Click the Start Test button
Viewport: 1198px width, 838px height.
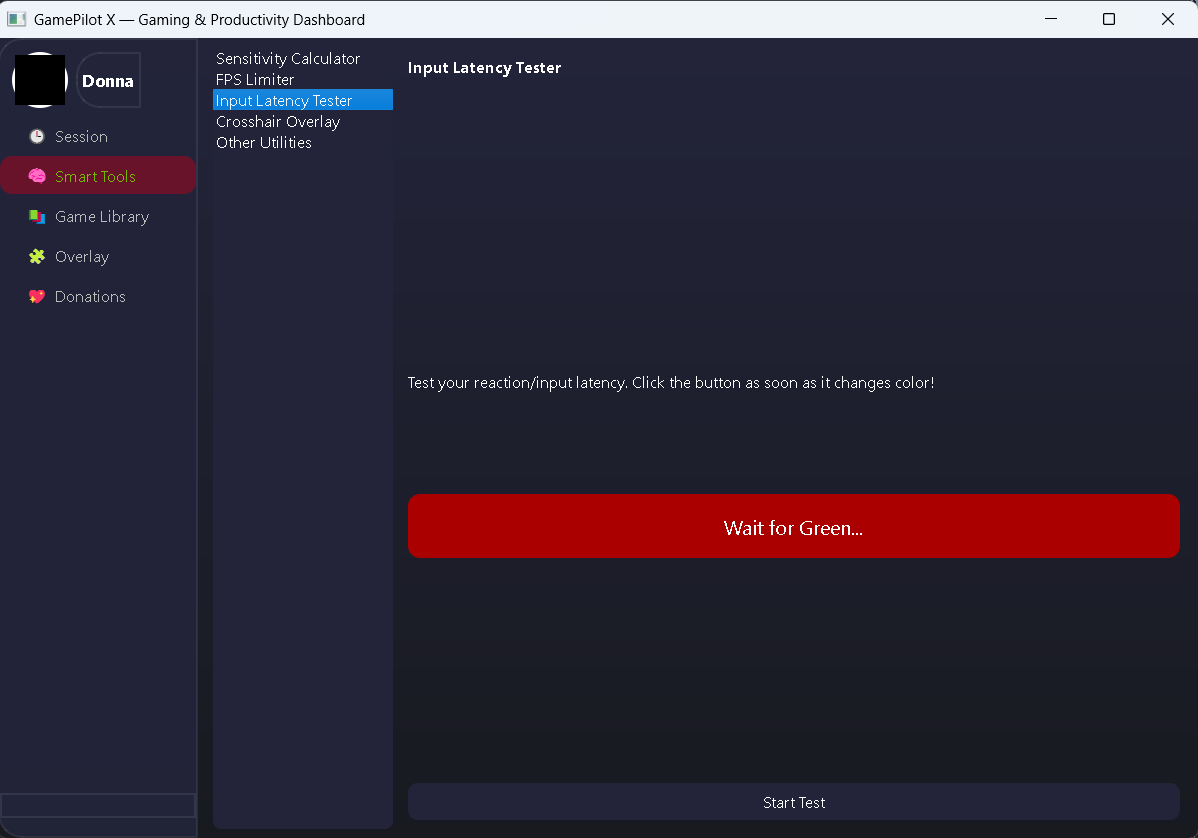click(x=793, y=802)
